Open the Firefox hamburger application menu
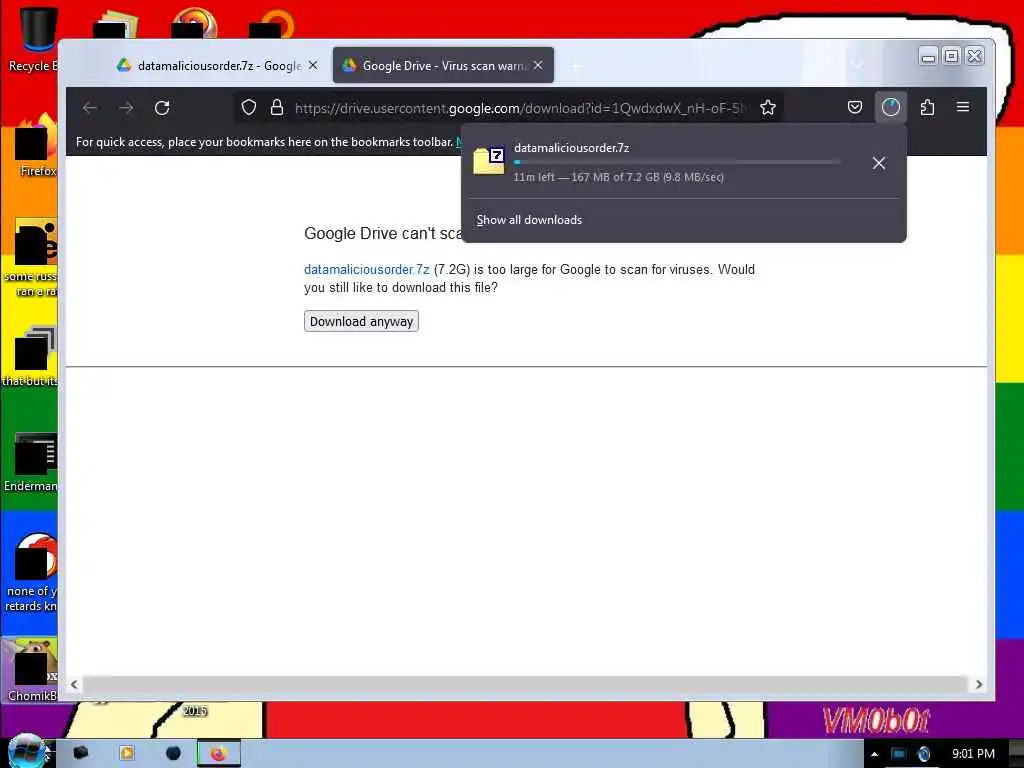 [963, 107]
